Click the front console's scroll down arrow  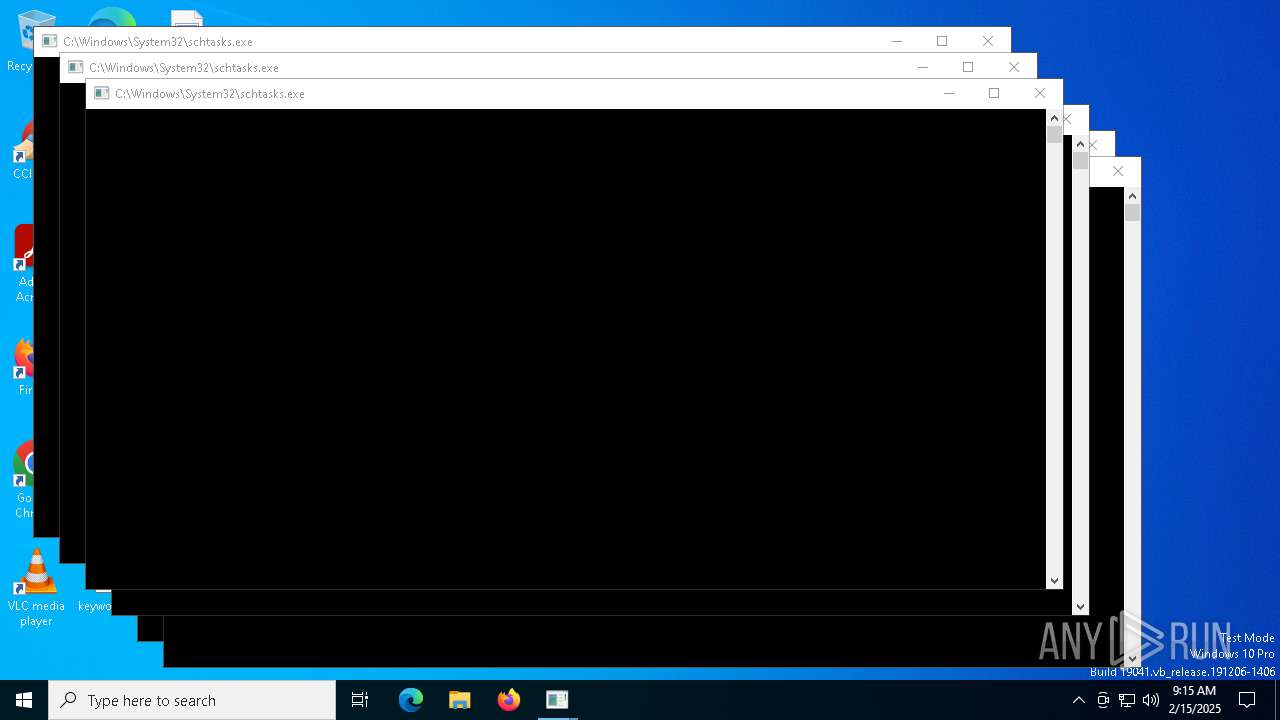(1054, 580)
